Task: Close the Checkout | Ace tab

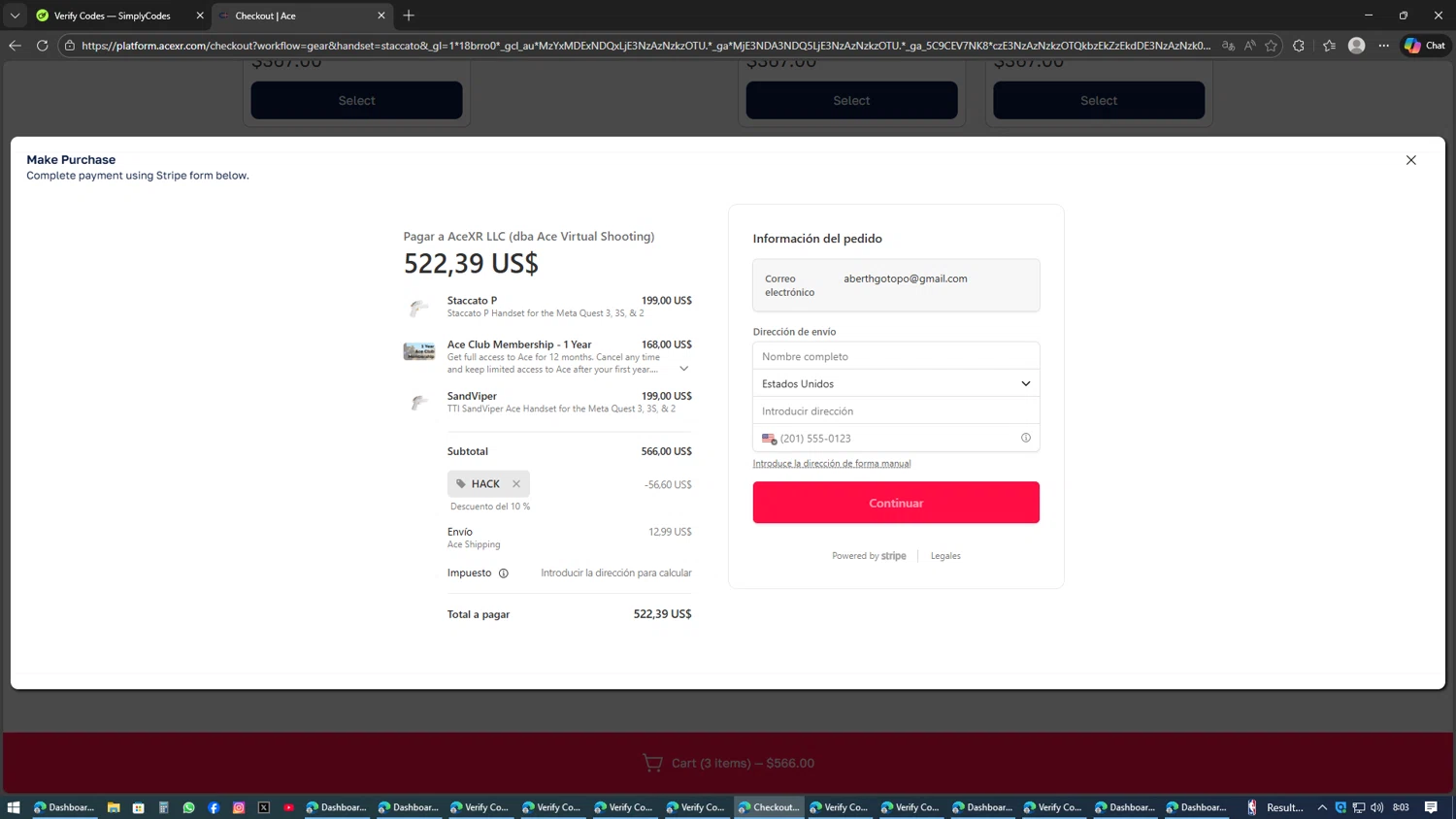Action: click(381, 16)
